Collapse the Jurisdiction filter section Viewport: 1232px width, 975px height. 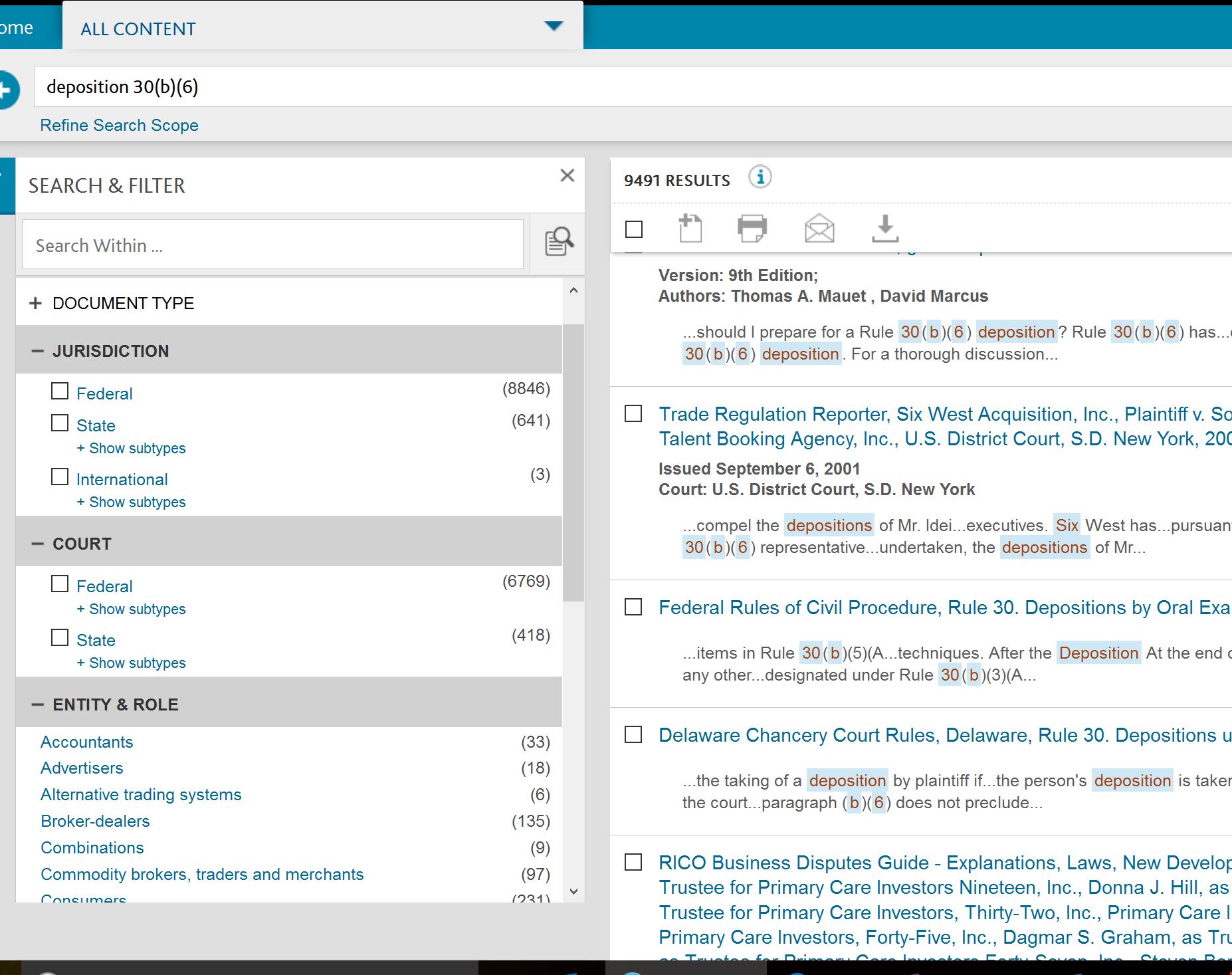[x=37, y=351]
